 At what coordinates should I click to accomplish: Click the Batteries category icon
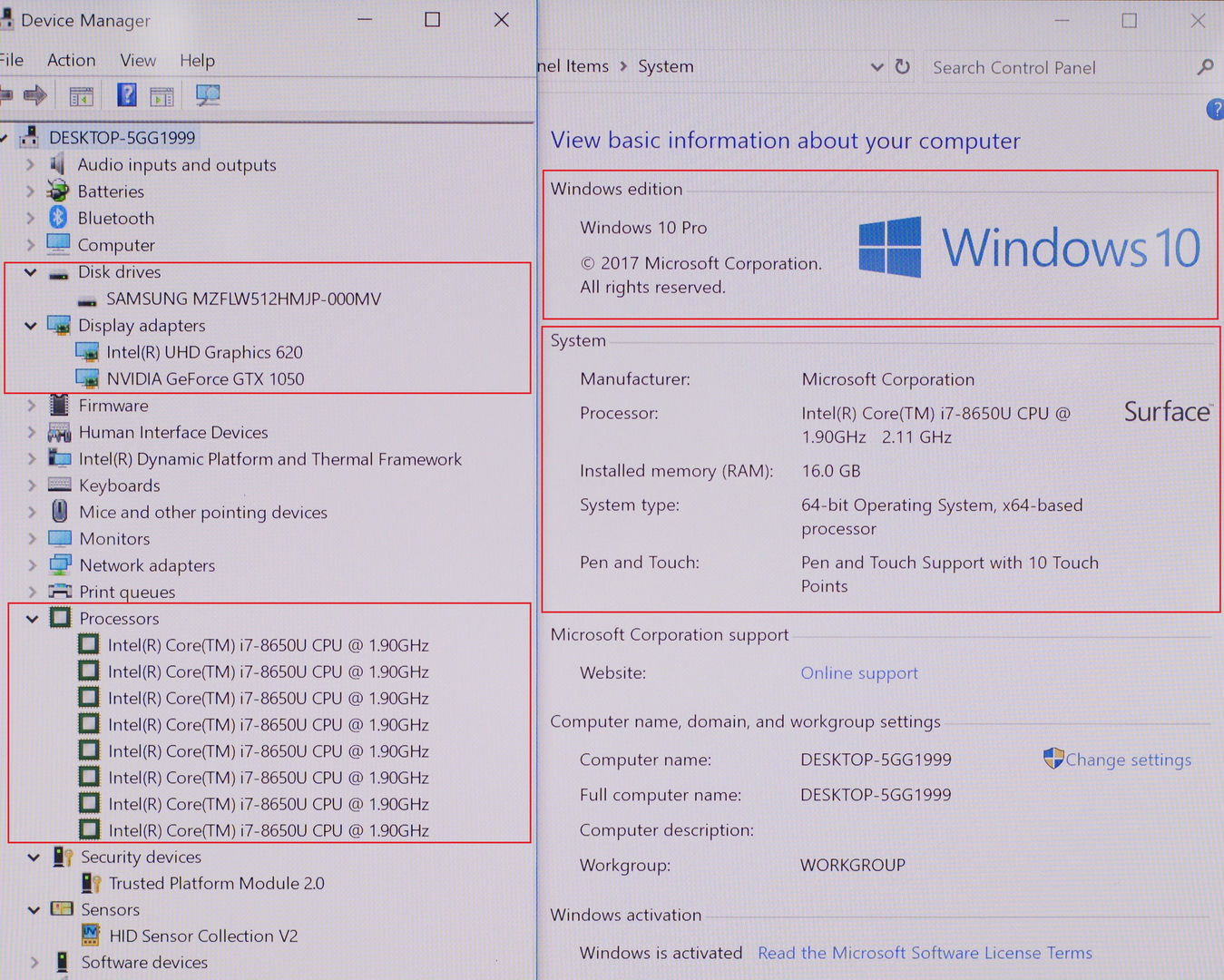coord(58,191)
